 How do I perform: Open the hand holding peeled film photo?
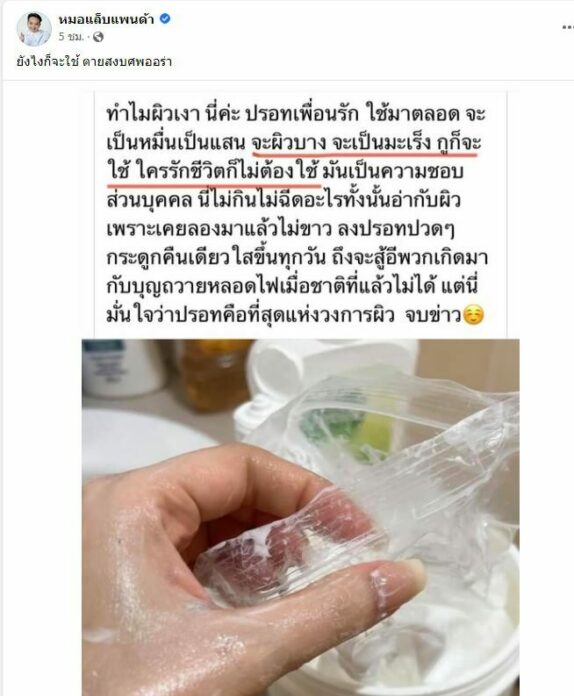coord(301,518)
